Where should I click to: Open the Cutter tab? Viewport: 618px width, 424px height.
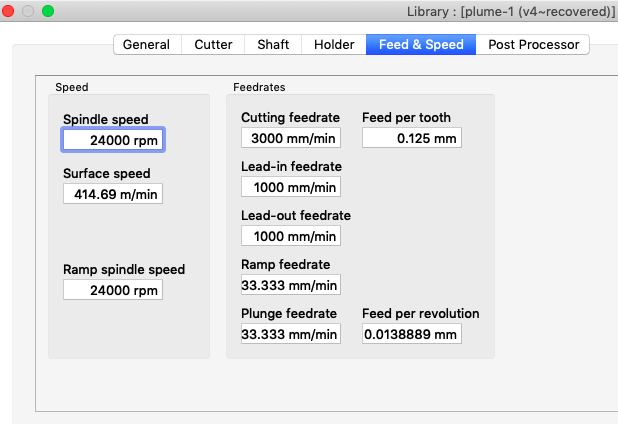click(213, 45)
